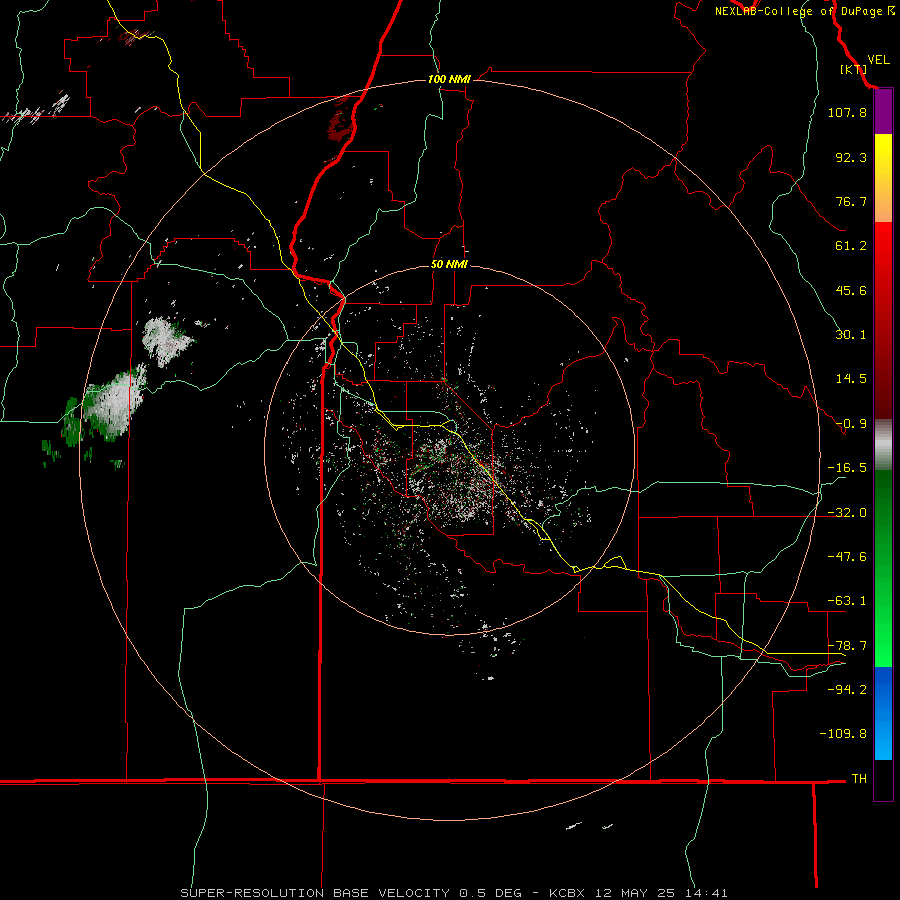Click the Super-Resolution Base Velocity caption
This screenshot has width=900, height=900.
point(454,893)
